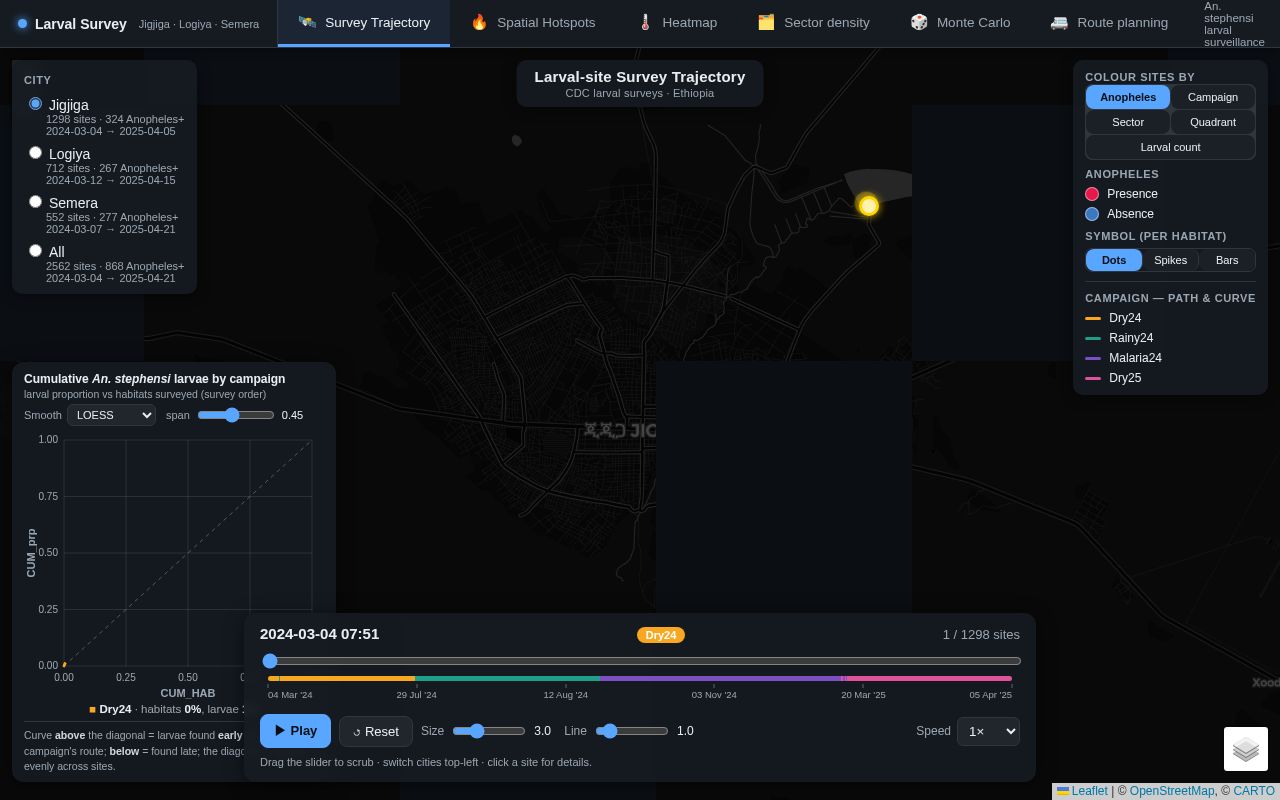Select the All cities radio
Viewport: 1280px width, 800px height.
coord(35,250)
